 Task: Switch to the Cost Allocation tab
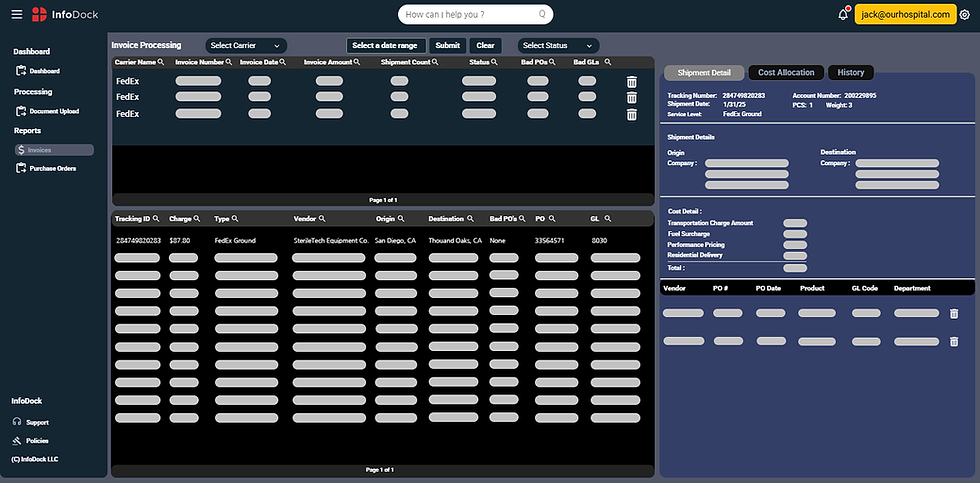tap(786, 72)
